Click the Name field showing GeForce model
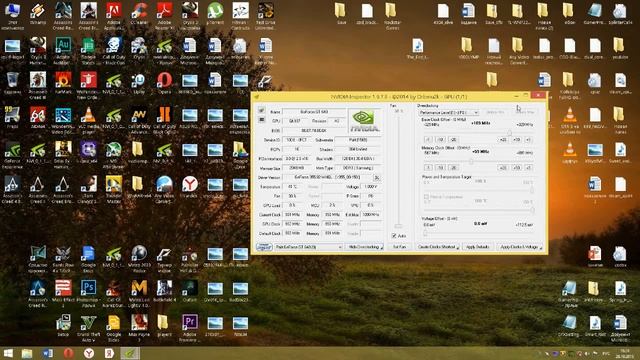Screen dimensions: 640x360 313,111
